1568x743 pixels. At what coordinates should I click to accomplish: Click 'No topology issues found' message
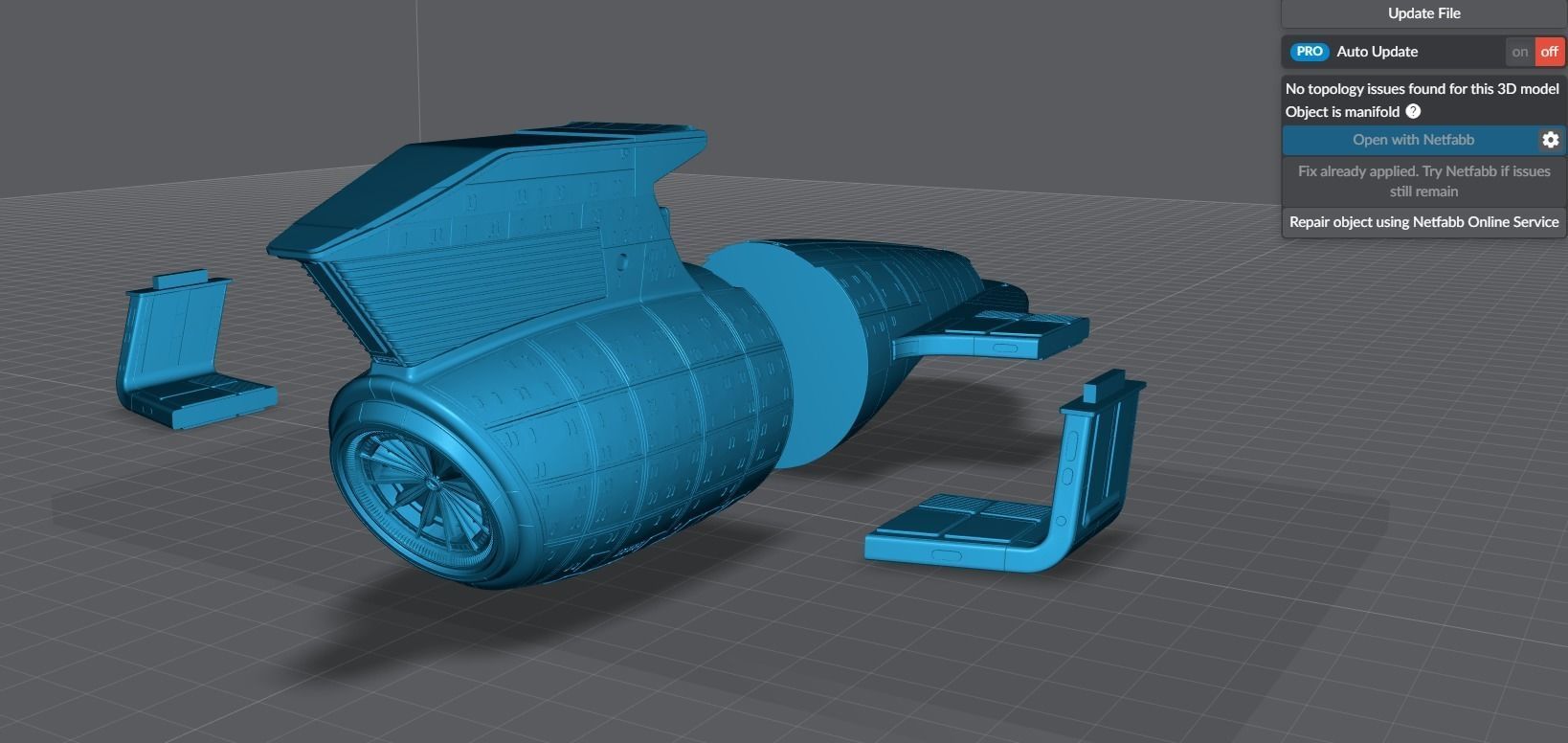click(1422, 89)
